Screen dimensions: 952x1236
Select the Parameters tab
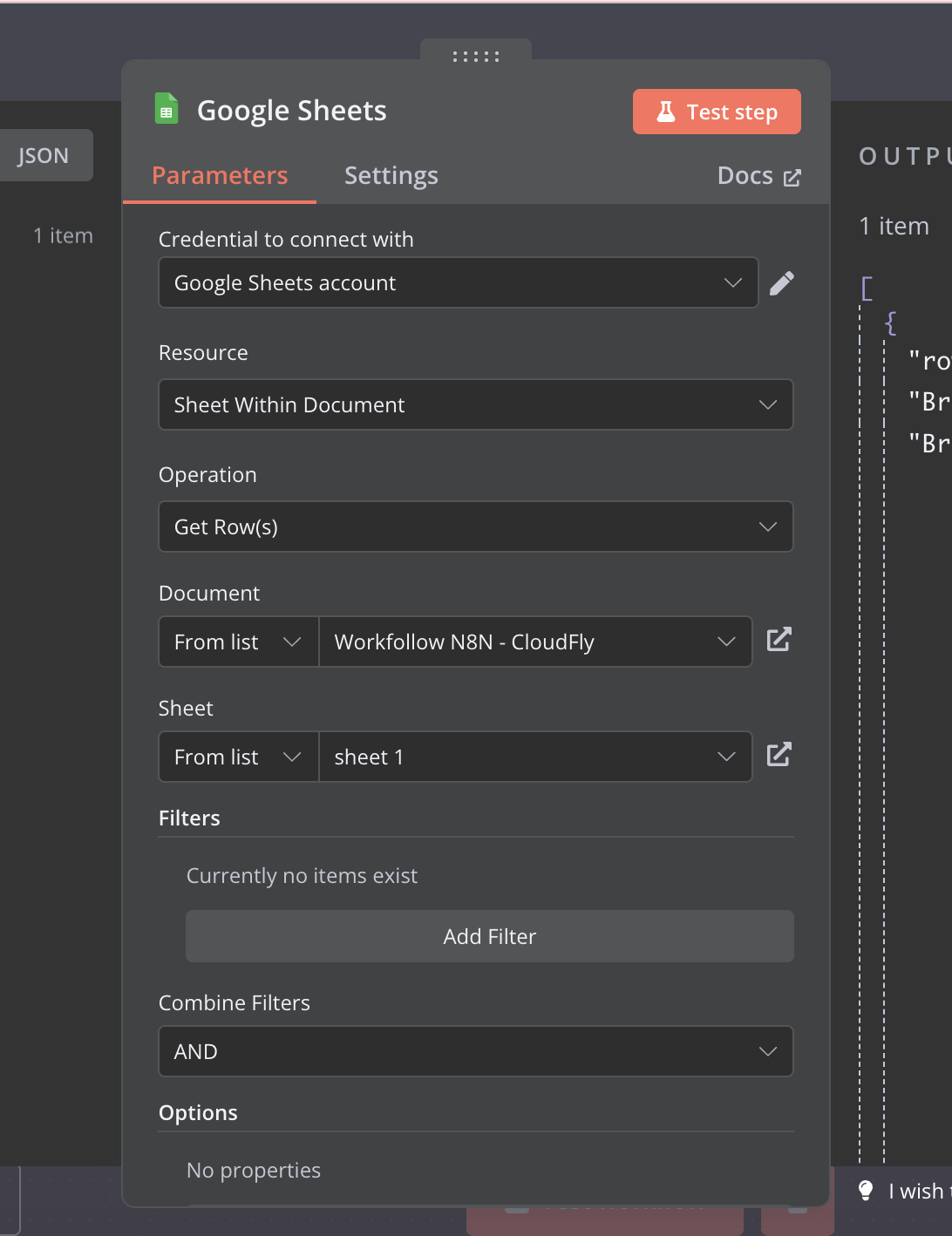(x=220, y=175)
